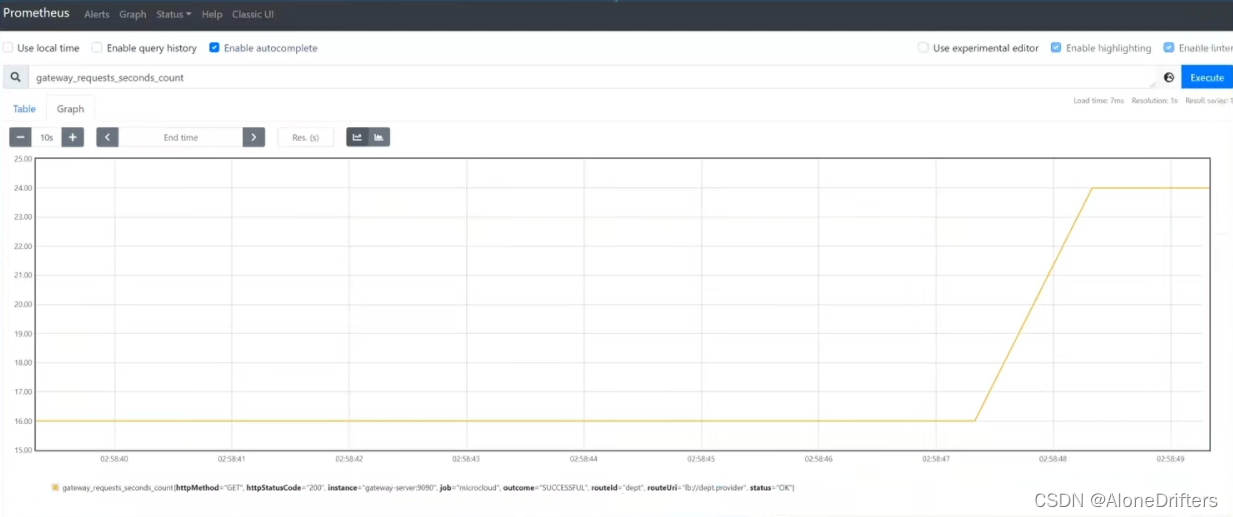1233x517 pixels.
Task: Go to Prometheus home via the brand link
Action: coord(36,14)
